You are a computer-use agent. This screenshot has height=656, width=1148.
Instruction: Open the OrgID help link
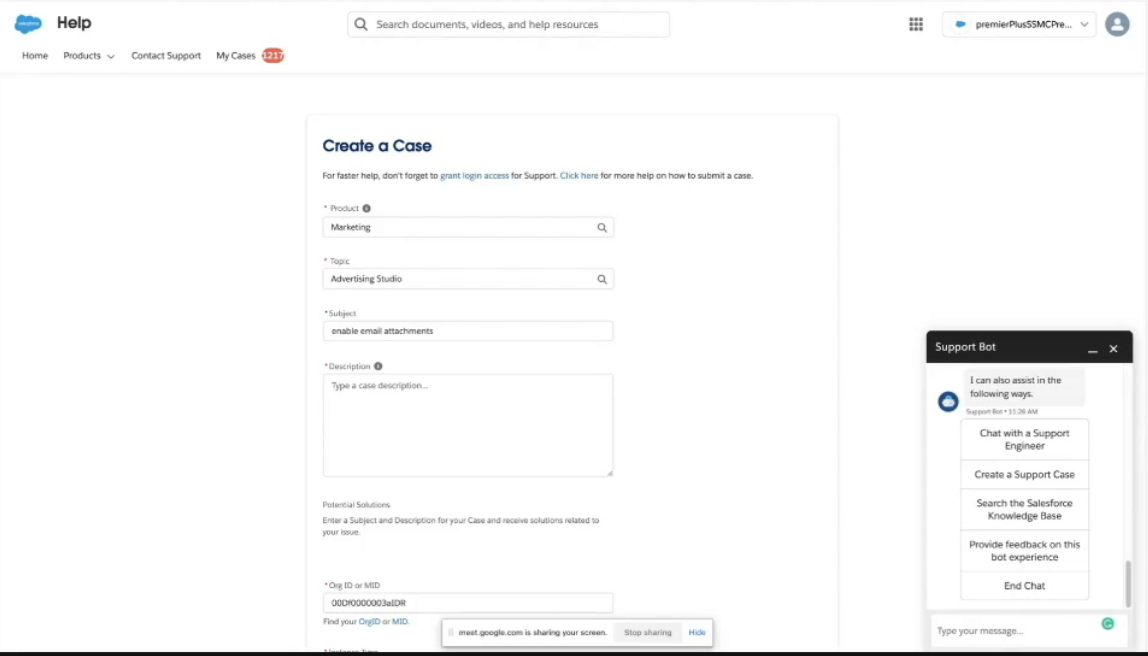tap(369, 622)
